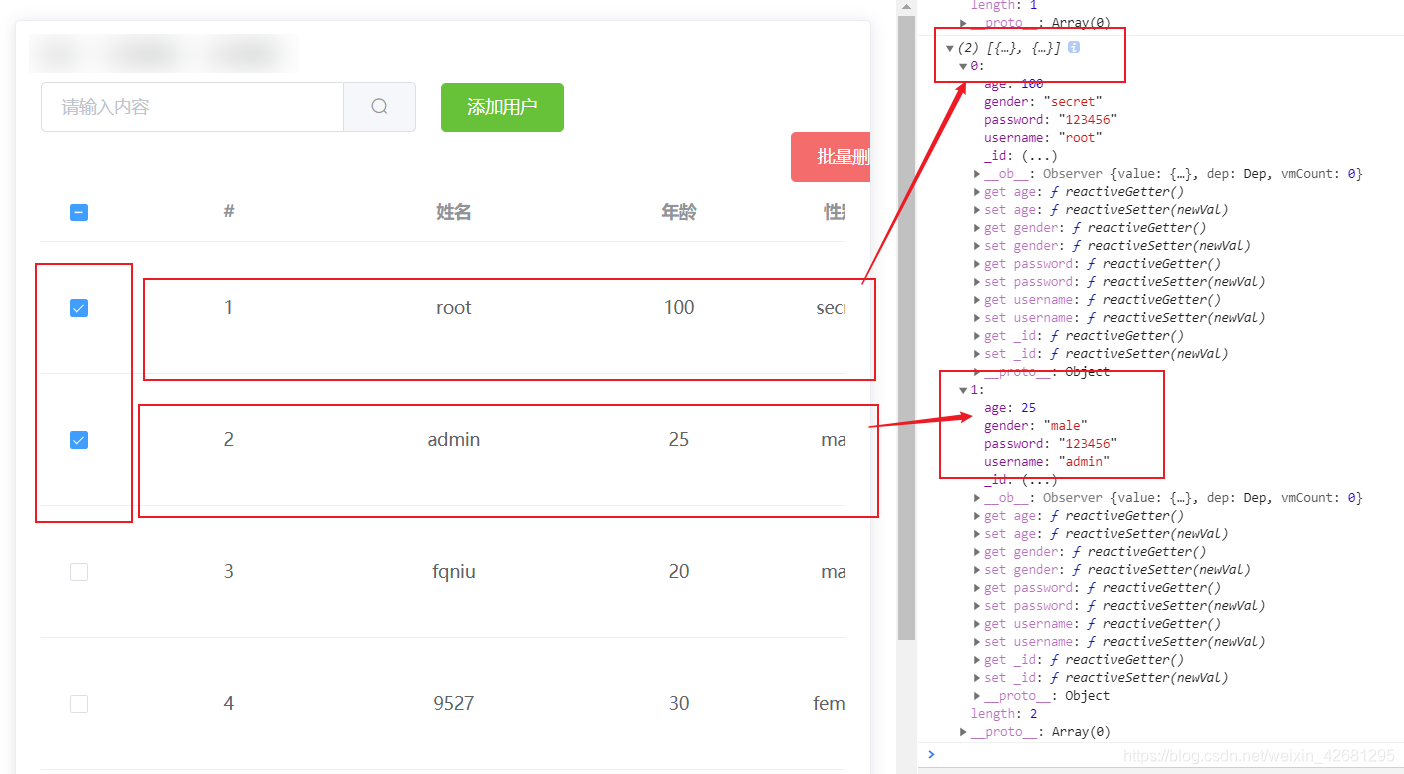Focus the 请输入内容 search input
This screenshot has height=774, width=1404.
192,107
